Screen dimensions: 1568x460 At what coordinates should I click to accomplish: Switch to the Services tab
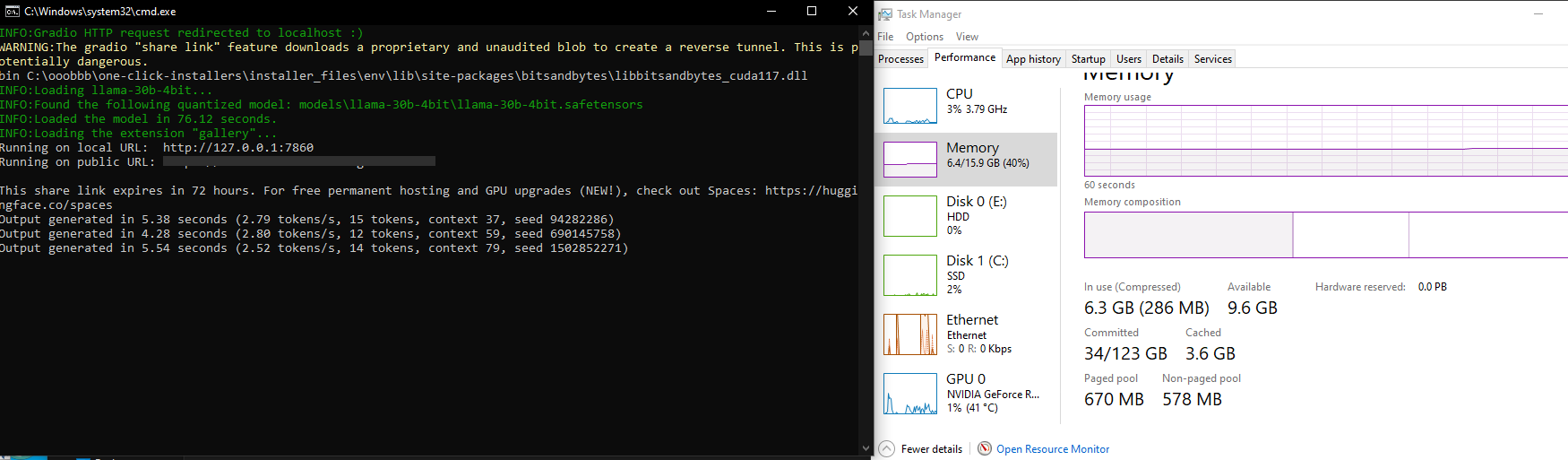tap(1213, 59)
